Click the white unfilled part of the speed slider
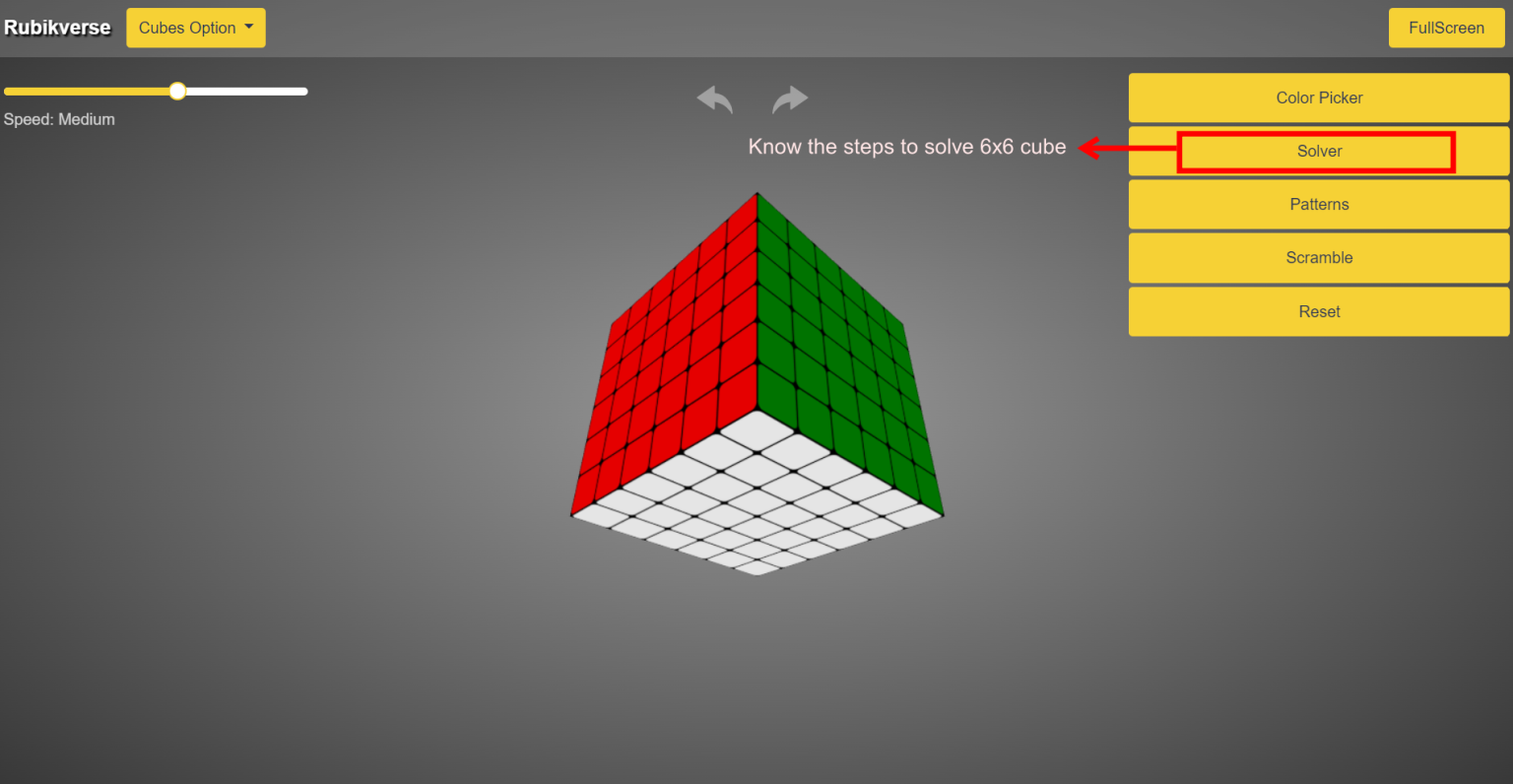The height and width of the screenshot is (784, 1513). (246, 92)
